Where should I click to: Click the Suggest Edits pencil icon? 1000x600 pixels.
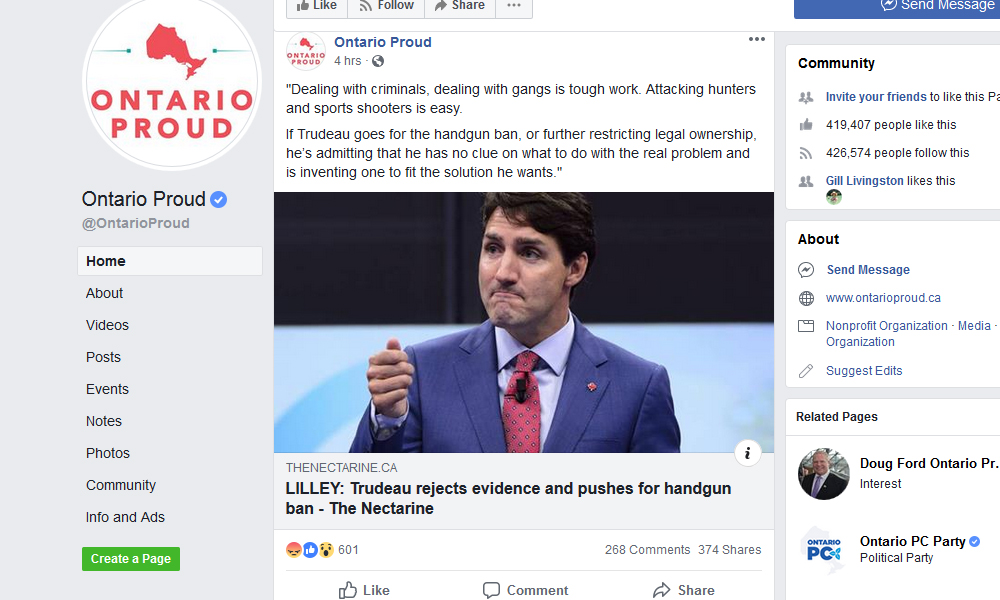pyautogui.click(x=805, y=370)
